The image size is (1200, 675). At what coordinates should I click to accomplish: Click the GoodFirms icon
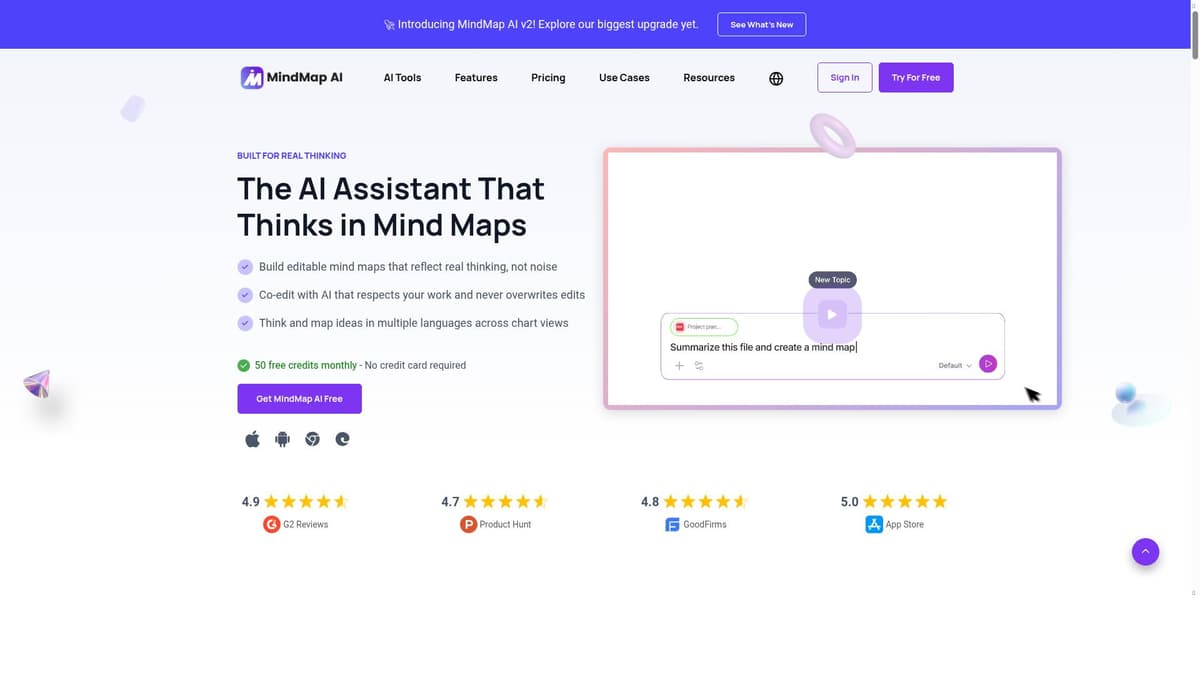click(x=671, y=523)
